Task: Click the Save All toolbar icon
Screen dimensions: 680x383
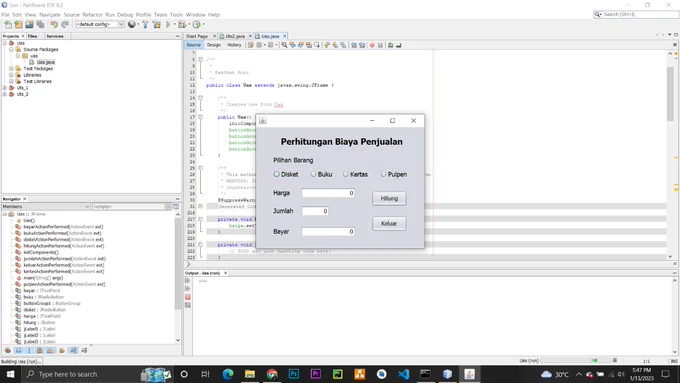Action: tap(41, 24)
